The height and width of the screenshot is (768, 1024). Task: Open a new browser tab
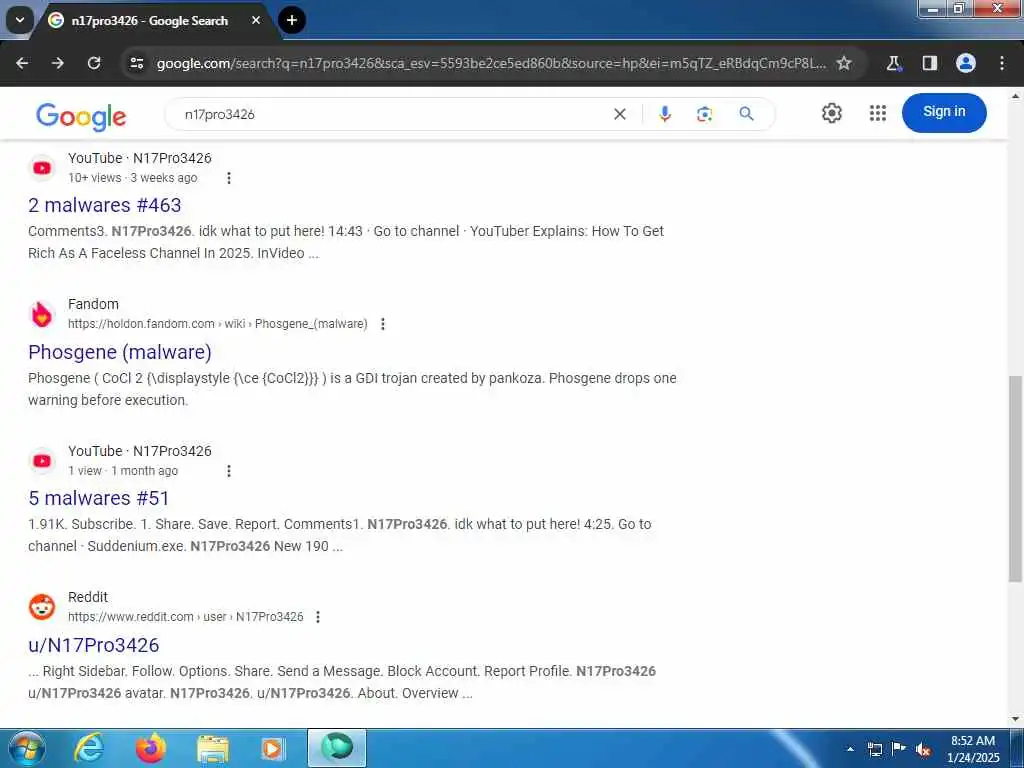pyautogui.click(x=292, y=20)
